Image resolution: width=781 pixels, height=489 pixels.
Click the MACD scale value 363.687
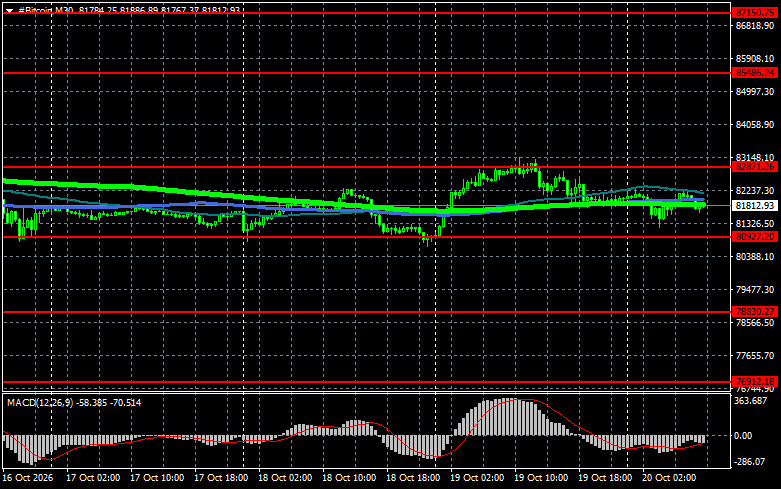click(751, 401)
